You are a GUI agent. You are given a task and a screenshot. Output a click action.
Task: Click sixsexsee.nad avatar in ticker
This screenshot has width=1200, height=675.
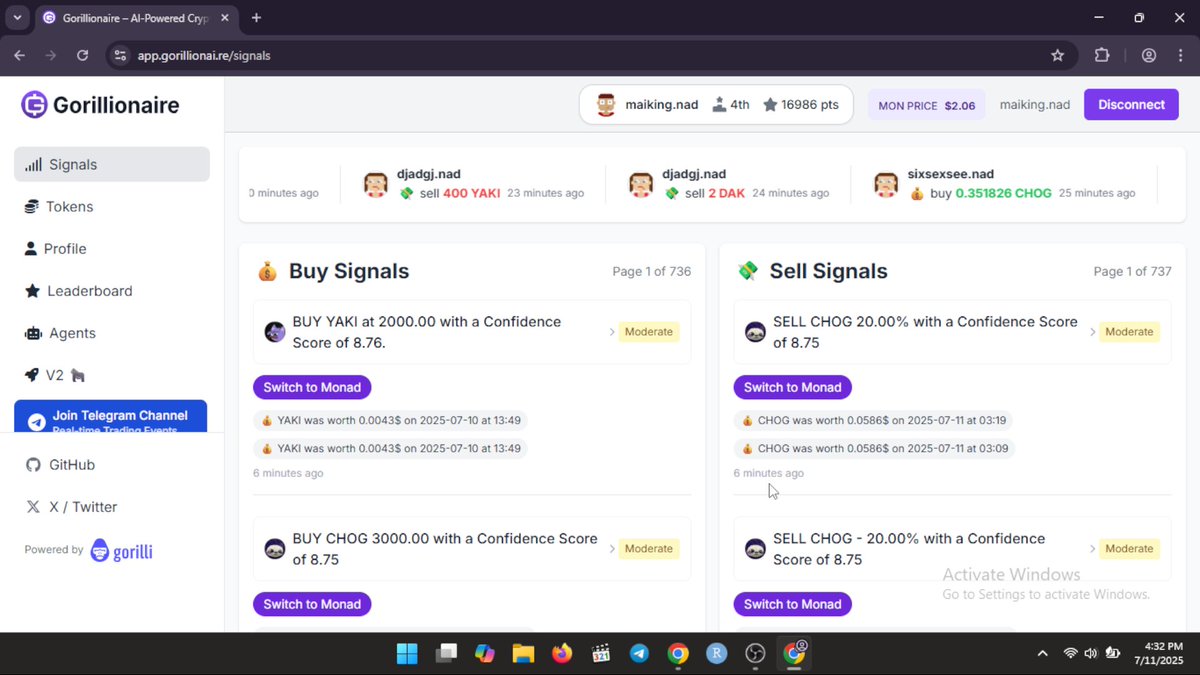[886, 184]
